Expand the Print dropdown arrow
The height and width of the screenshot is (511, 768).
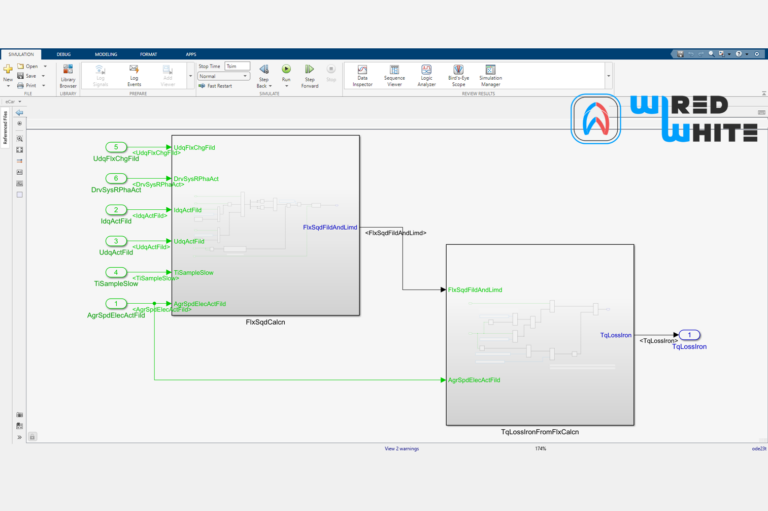(44, 85)
